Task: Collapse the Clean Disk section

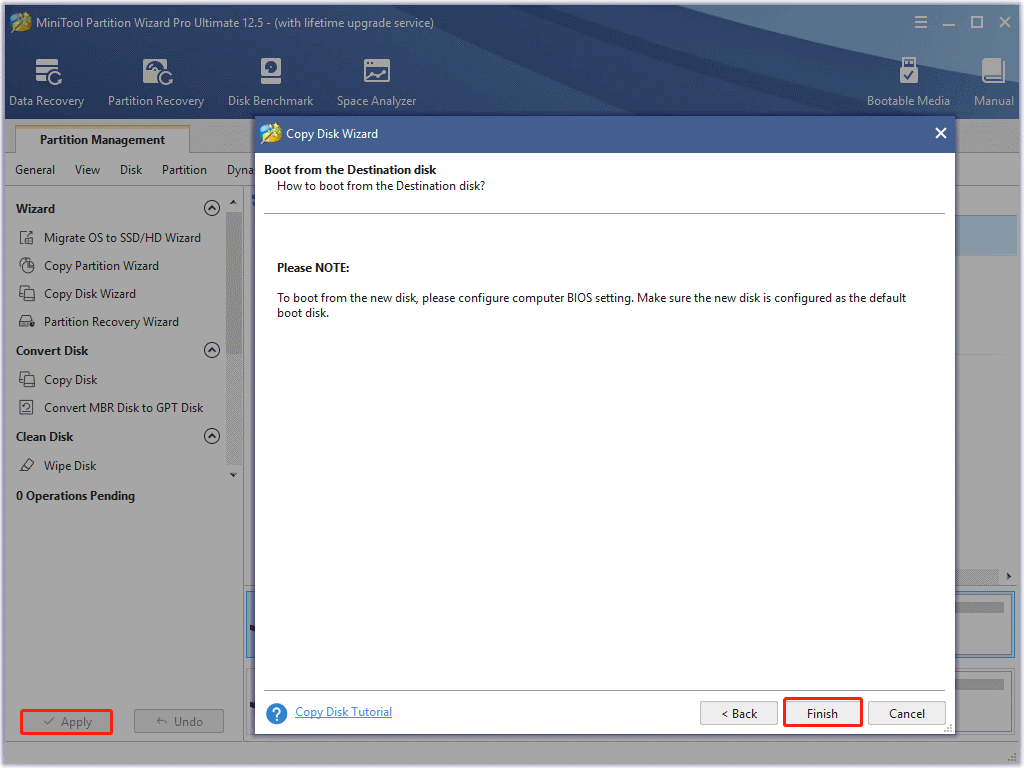Action: [212, 436]
